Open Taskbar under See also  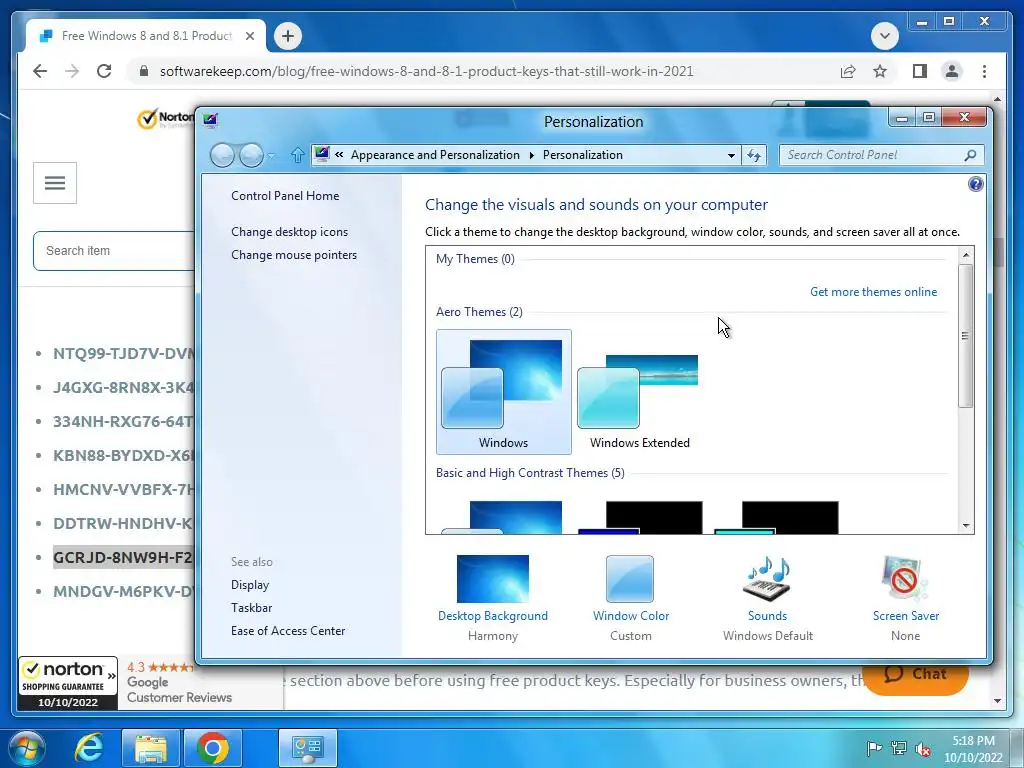(x=251, y=608)
